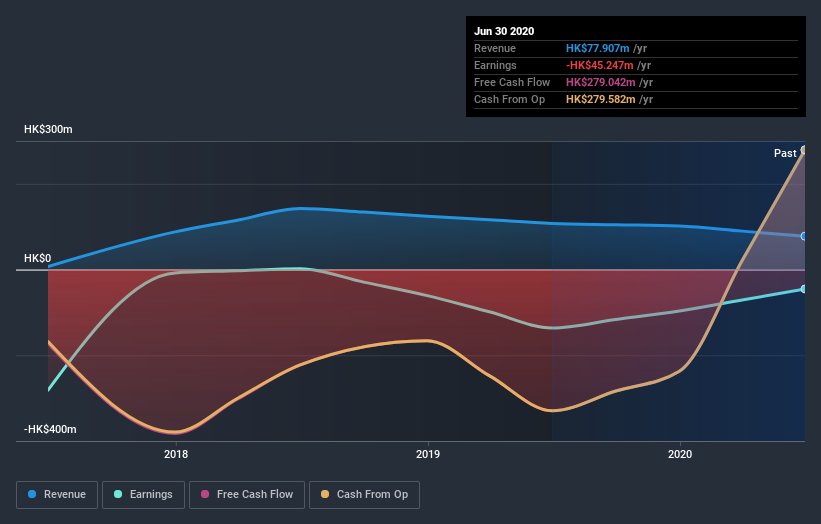This screenshot has height=524, width=821.
Task: Click the HK$300m axis label
Action: (x=48, y=129)
